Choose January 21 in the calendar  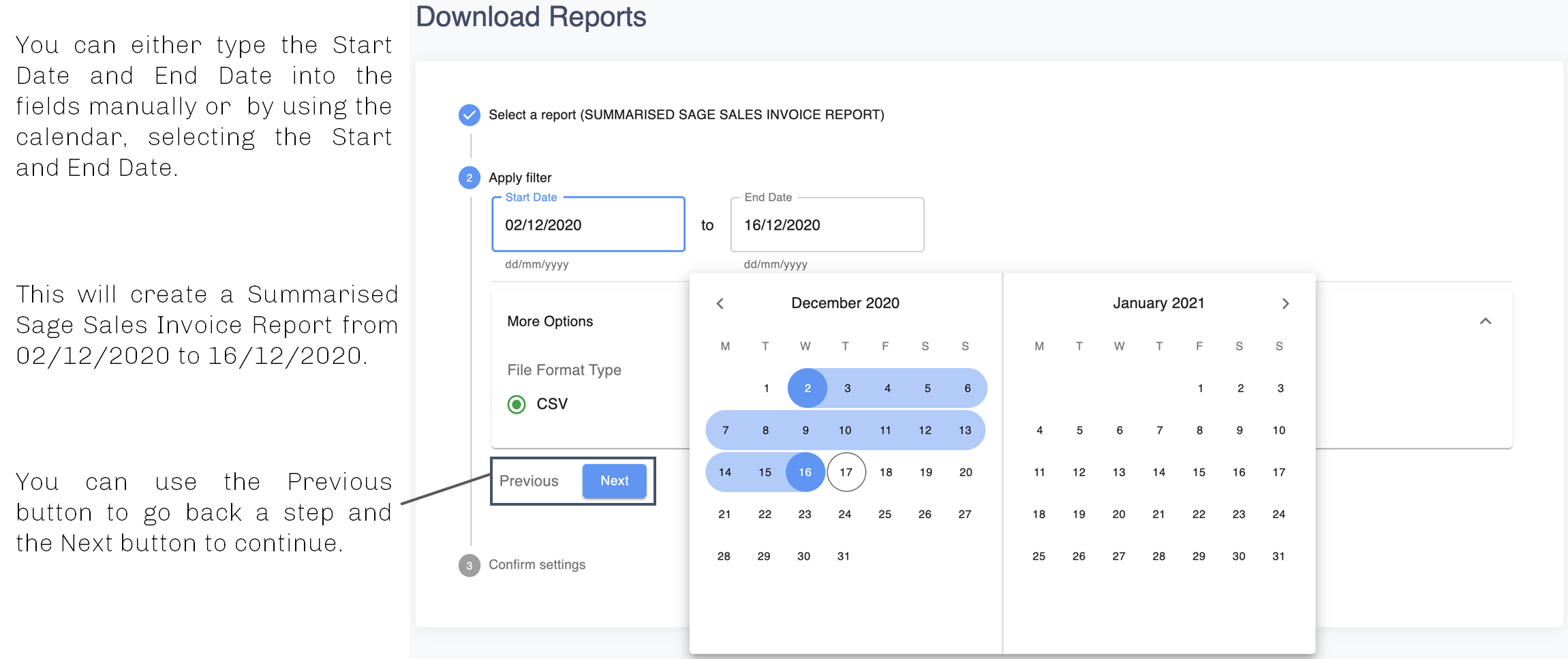(x=1158, y=515)
